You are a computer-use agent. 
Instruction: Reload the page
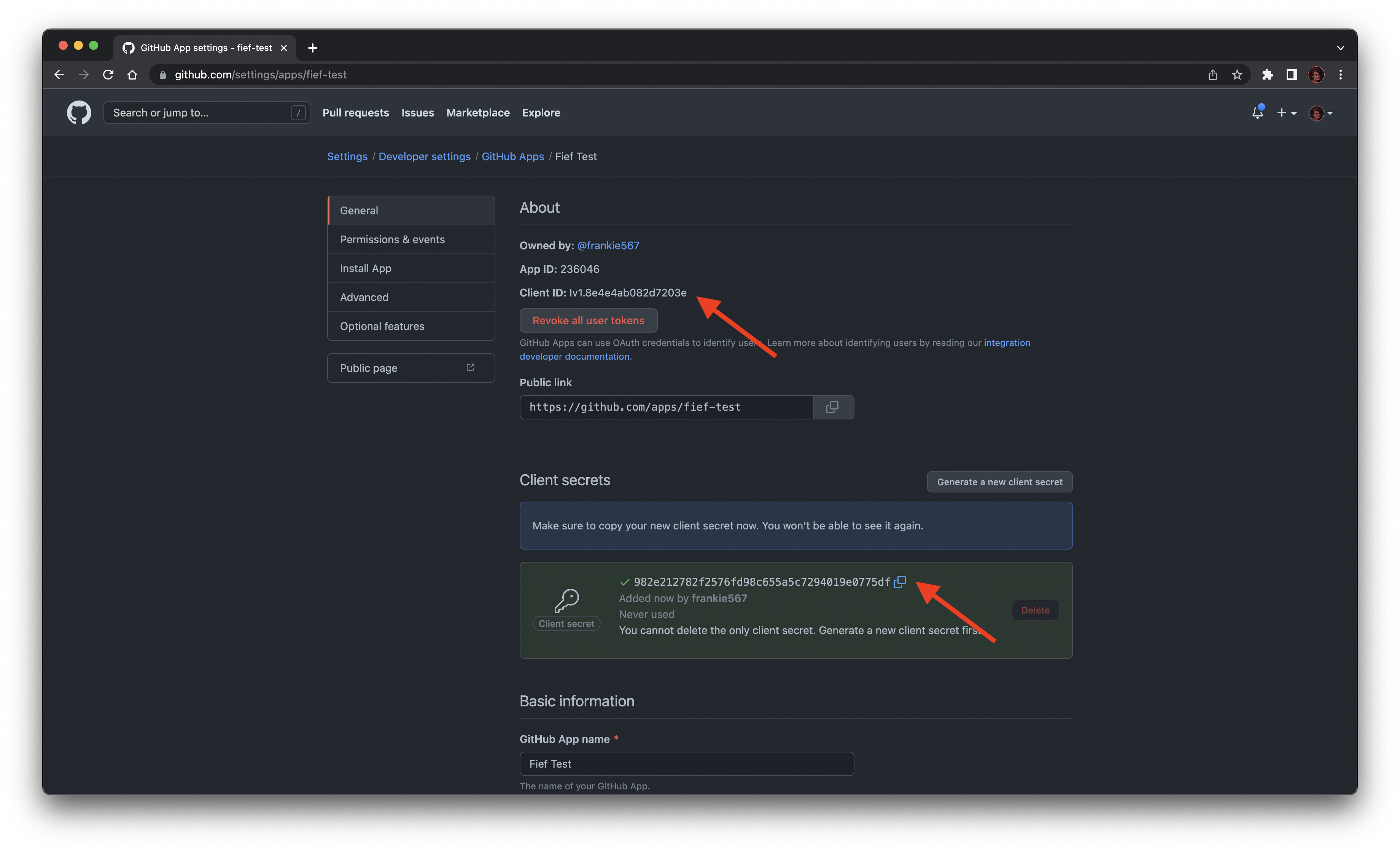click(x=108, y=75)
